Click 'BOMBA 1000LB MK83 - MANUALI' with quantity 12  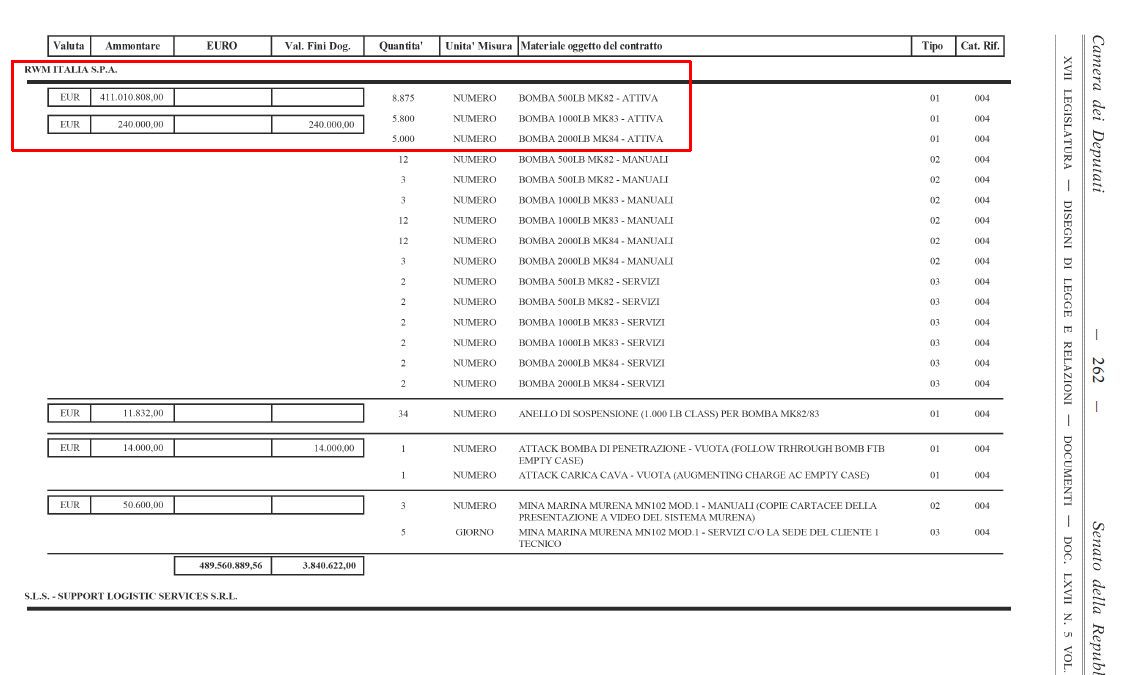596,220
